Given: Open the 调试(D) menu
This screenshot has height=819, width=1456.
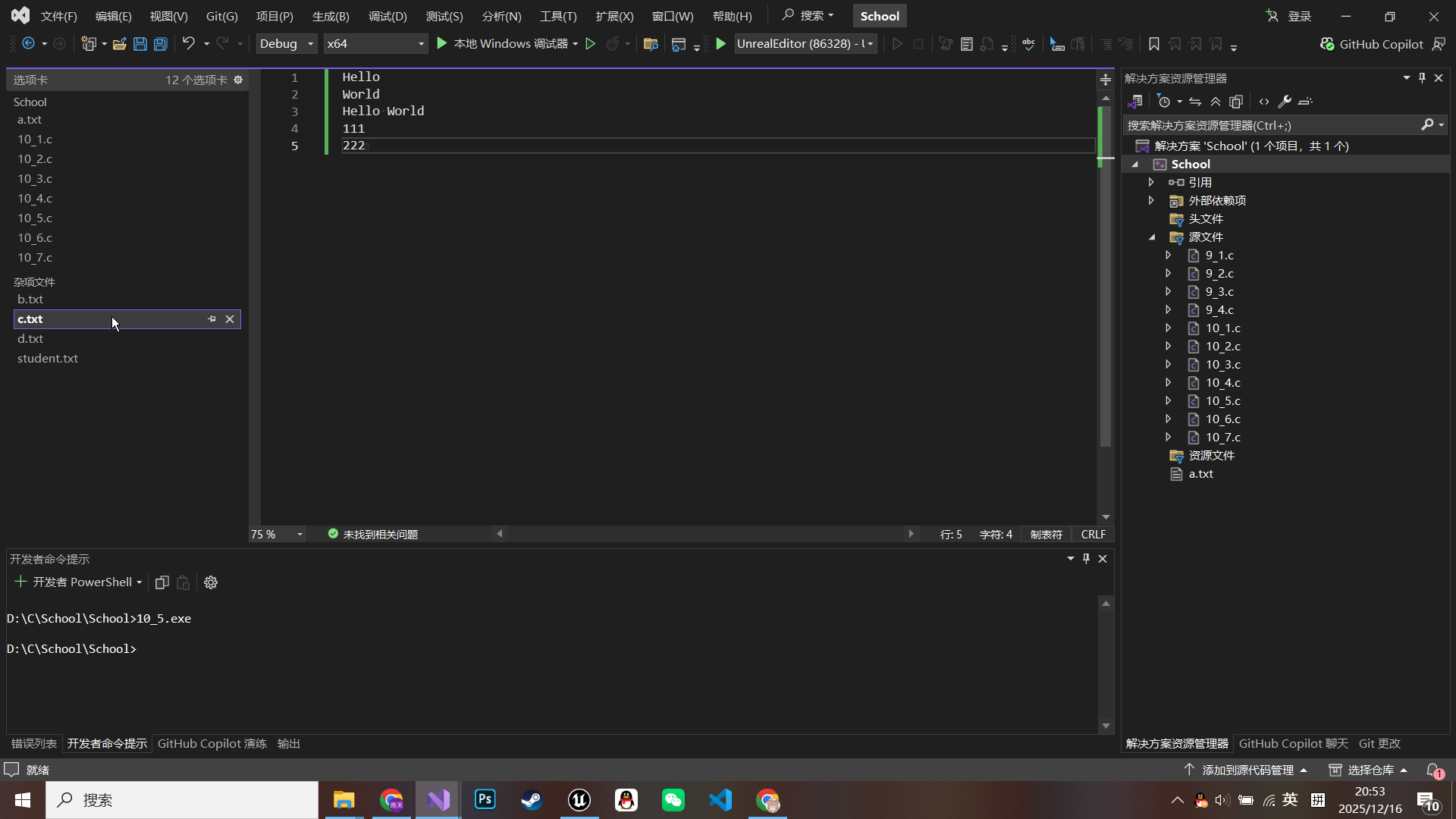Looking at the screenshot, I should click(x=387, y=16).
